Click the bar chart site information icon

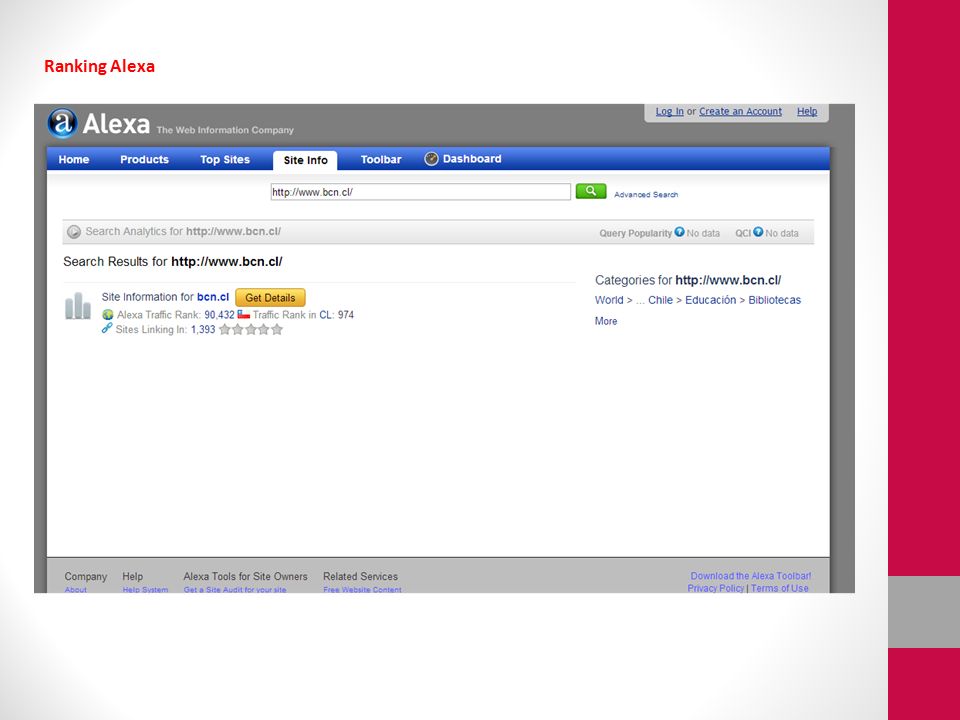[78, 306]
